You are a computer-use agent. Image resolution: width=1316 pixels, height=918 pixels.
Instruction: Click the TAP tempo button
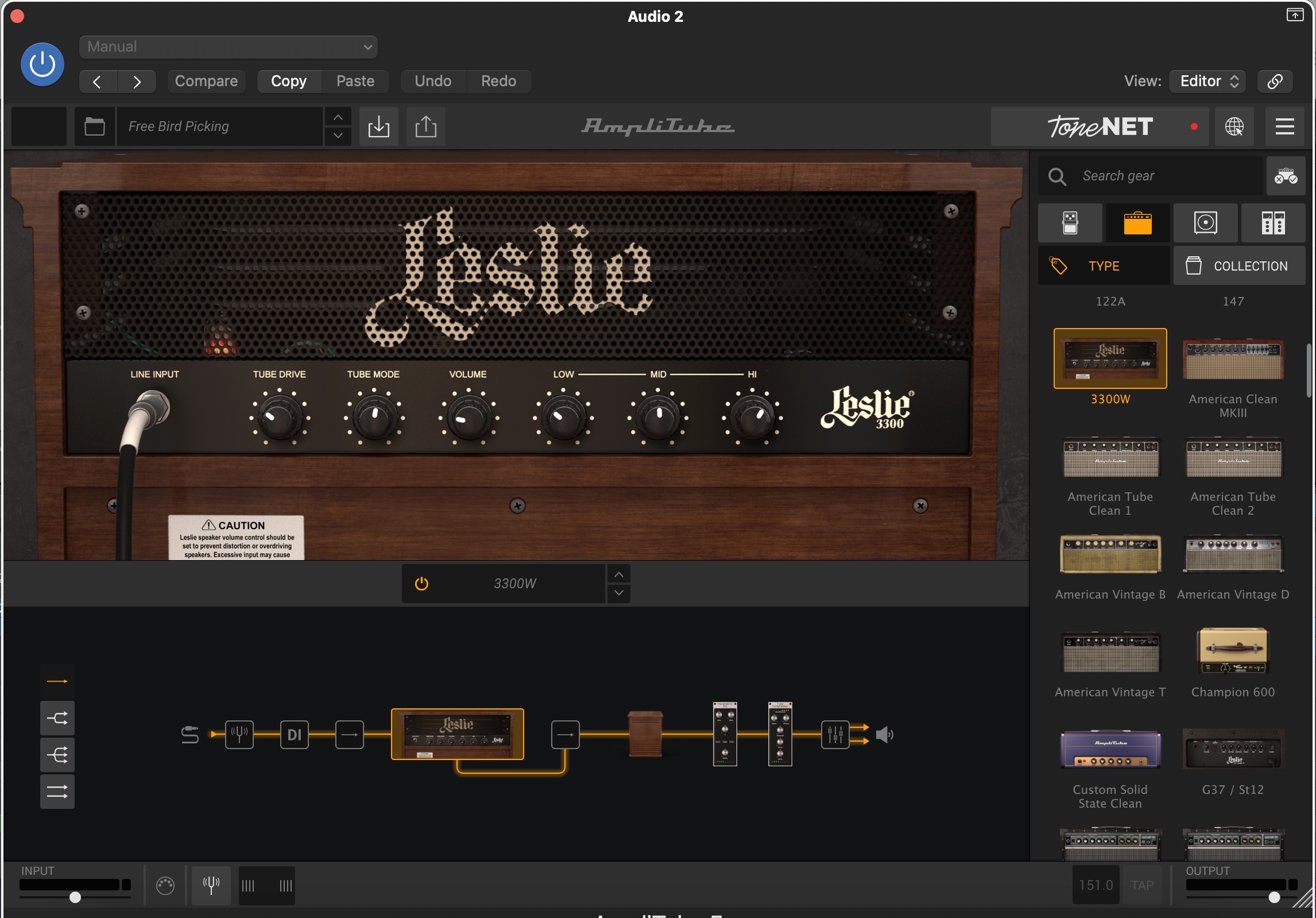pos(1142,885)
